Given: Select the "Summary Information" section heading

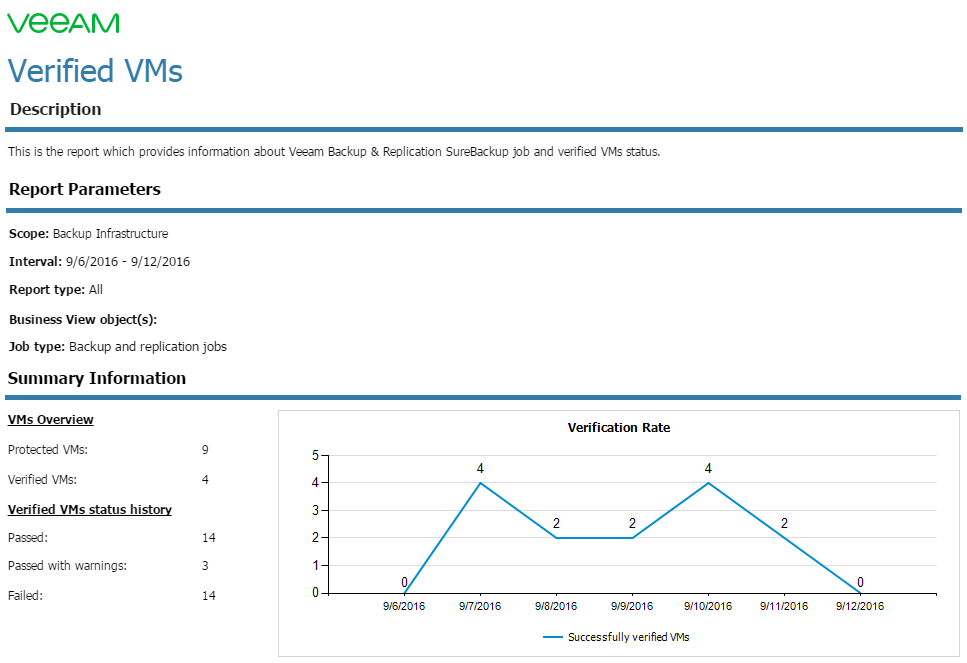Looking at the screenshot, I should tap(97, 378).
